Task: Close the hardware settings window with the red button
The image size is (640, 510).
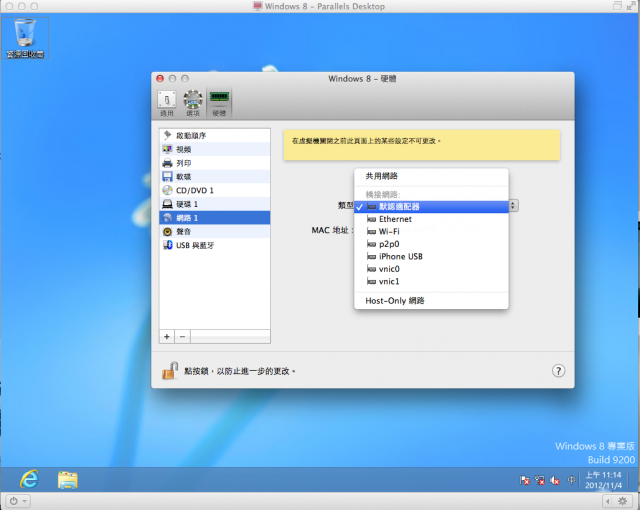Action: point(160,78)
